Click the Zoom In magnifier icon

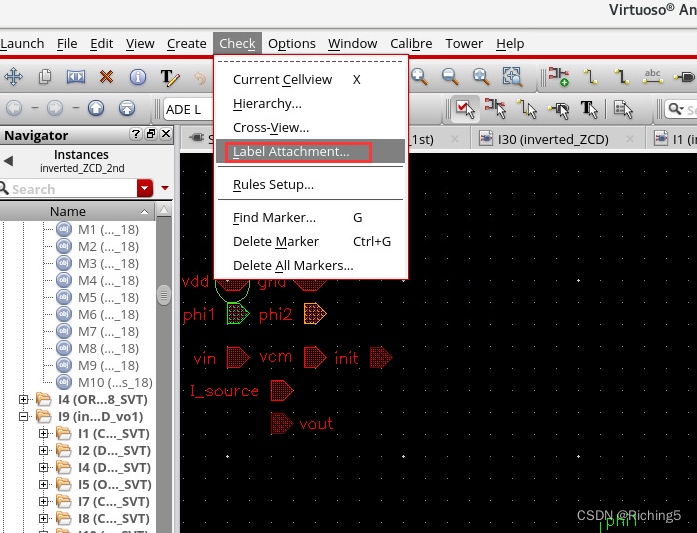[x=419, y=77]
